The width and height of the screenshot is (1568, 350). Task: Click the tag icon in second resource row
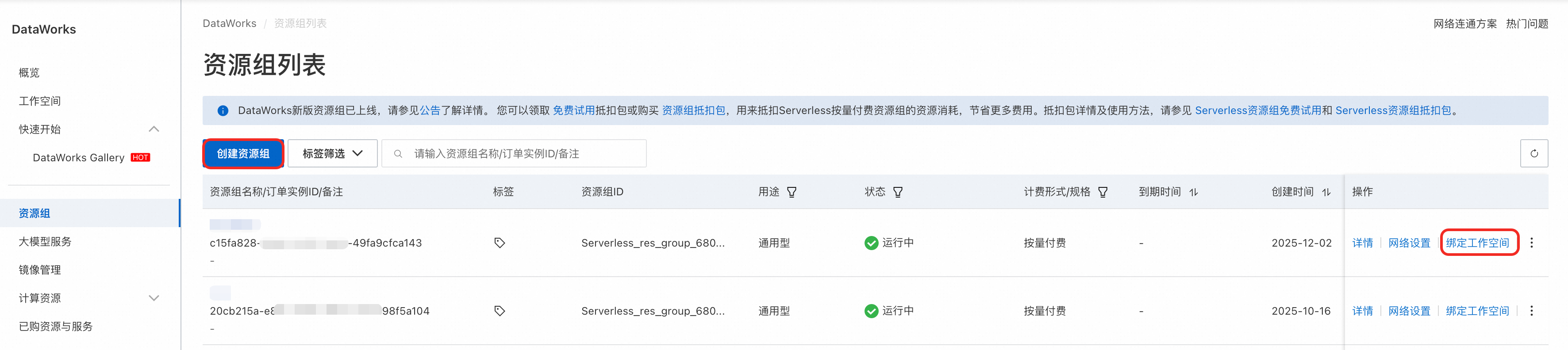point(499,311)
